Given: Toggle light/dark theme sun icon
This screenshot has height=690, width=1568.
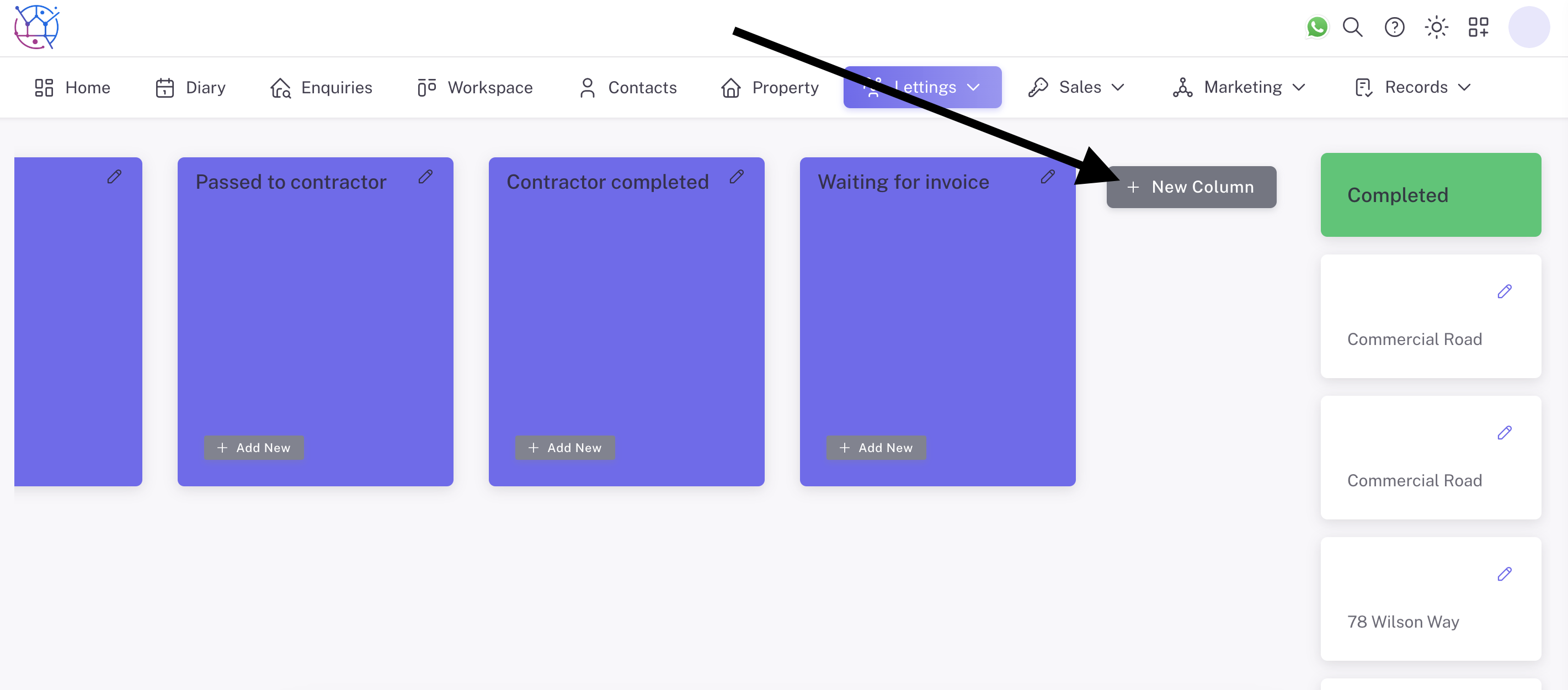Looking at the screenshot, I should [1436, 28].
